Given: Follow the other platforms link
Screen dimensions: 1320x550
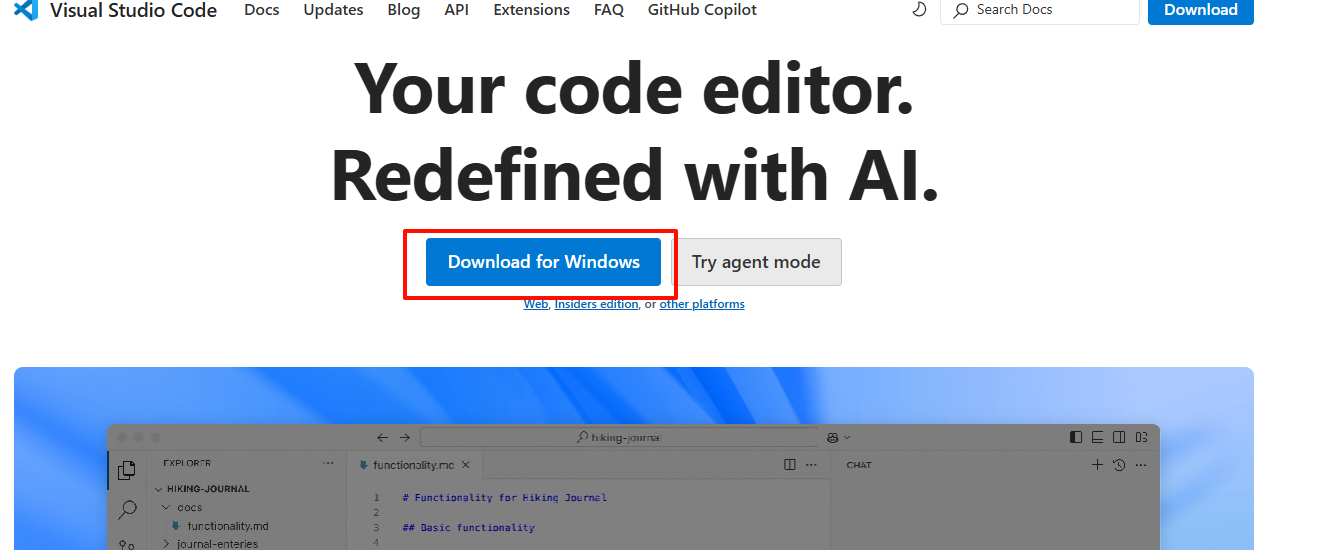Looking at the screenshot, I should [x=702, y=304].
